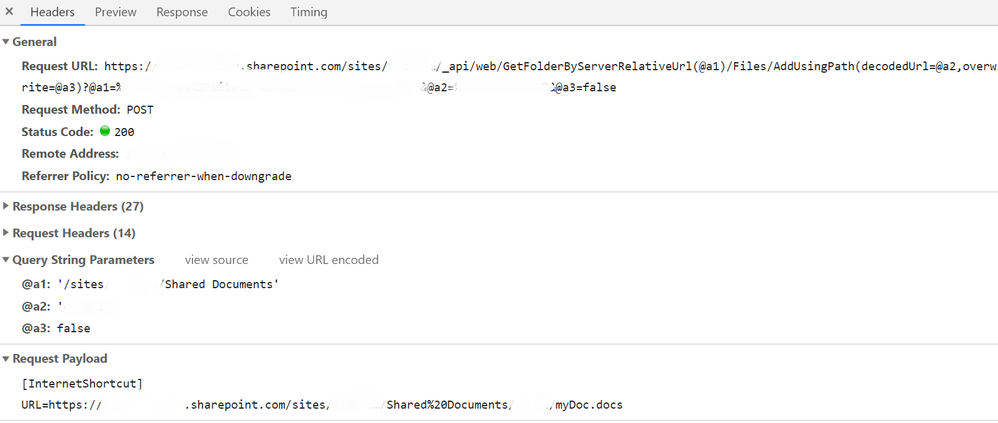Click the @a1 Shared Documents parameter value
This screenshot has width=998, height=423.
168,284
